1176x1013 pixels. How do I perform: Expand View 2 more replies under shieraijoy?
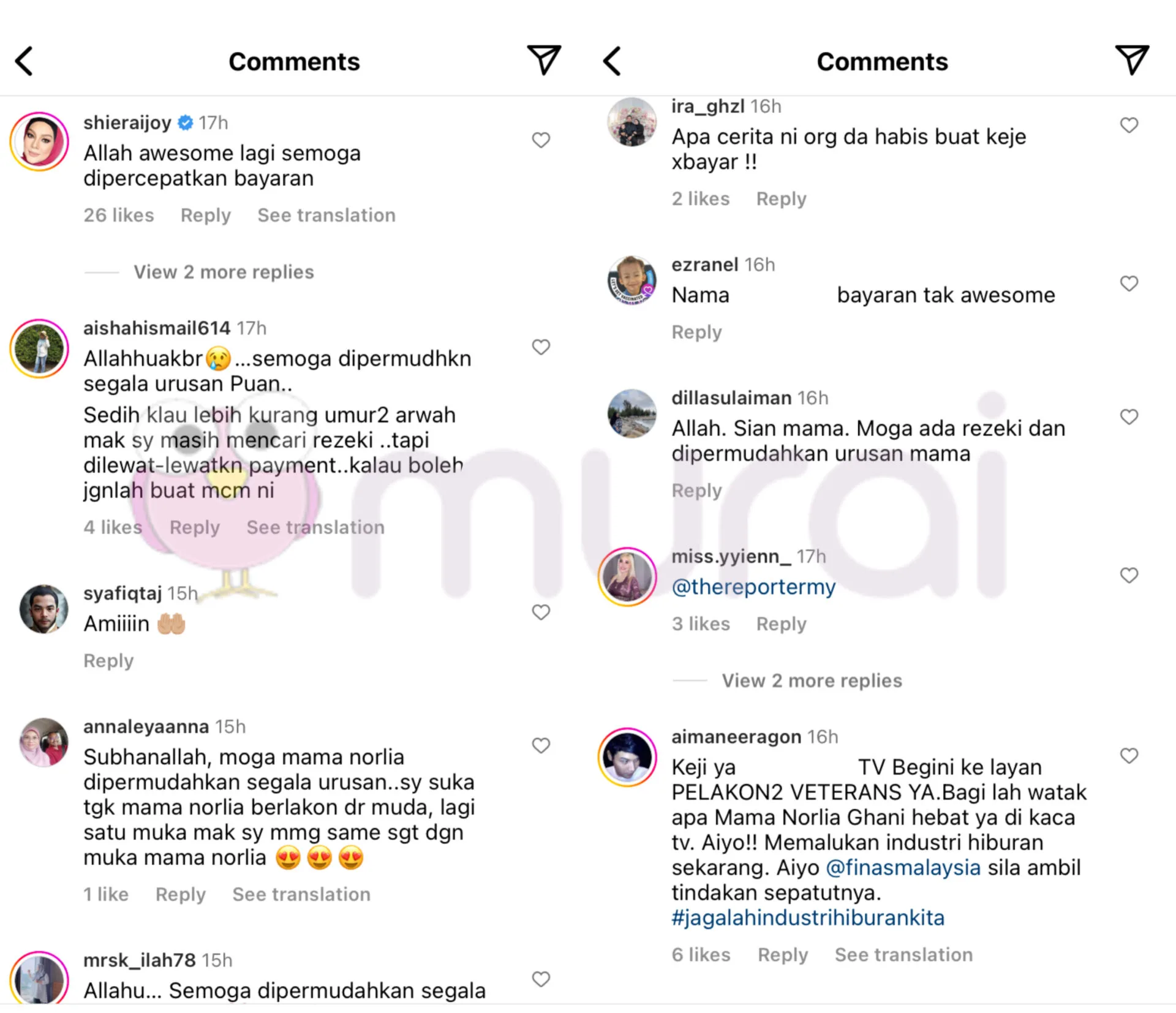click(x=224, y=272)
